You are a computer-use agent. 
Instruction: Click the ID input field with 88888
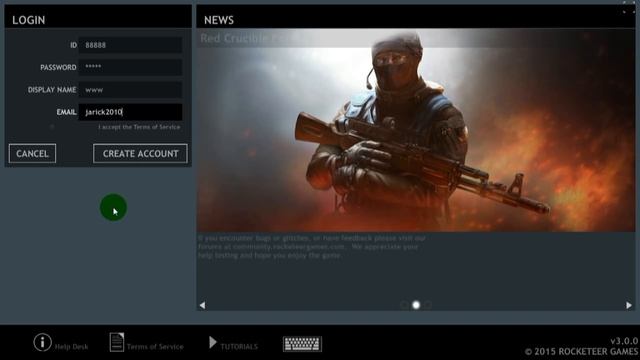click(x=130, y=45)
